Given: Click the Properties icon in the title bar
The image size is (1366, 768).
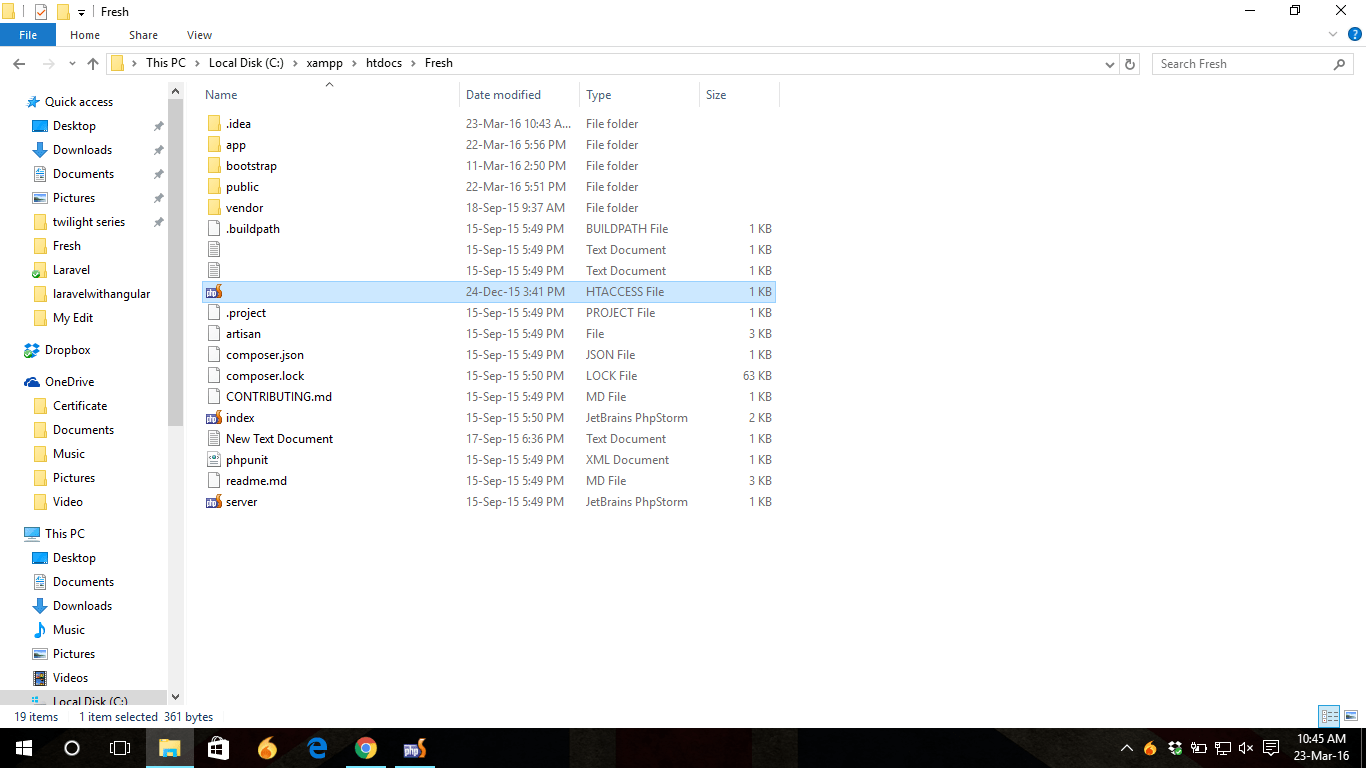Looking at the screenshot, I should pos(40,12).
